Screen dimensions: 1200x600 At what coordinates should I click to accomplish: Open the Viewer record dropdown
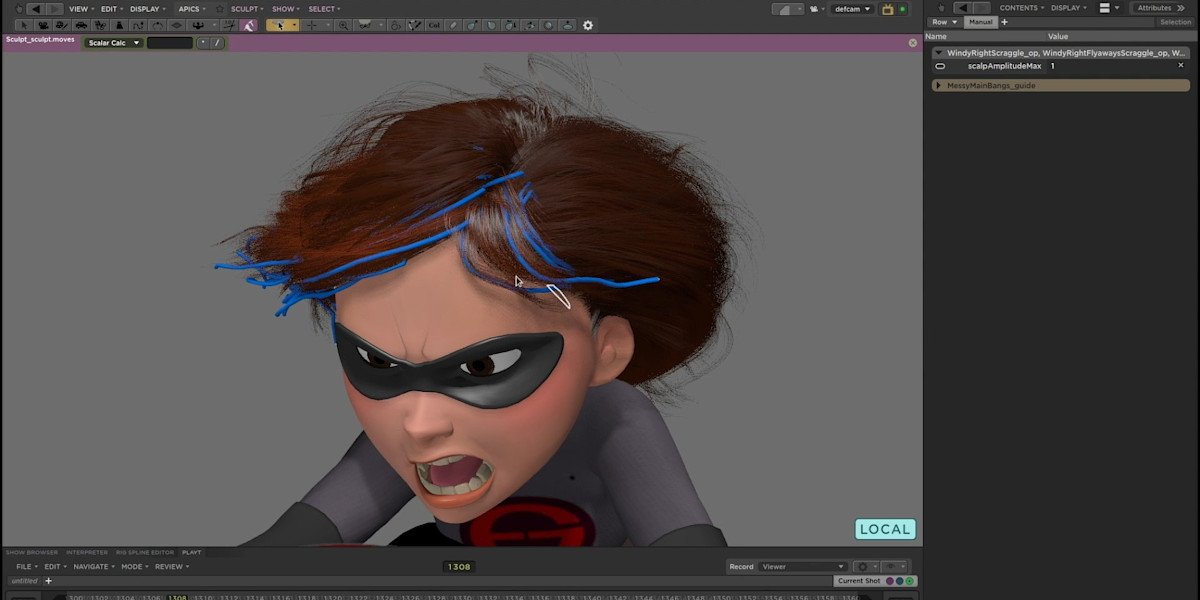click(803, 567)
